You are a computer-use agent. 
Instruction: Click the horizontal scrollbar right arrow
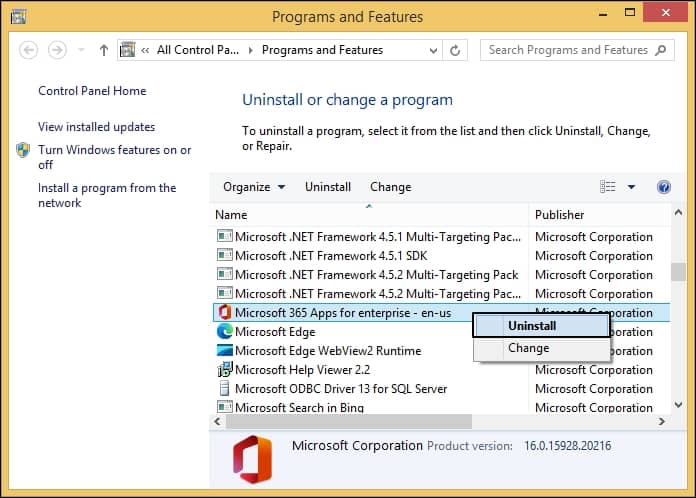pyautogui.click(x=662, y=422)
